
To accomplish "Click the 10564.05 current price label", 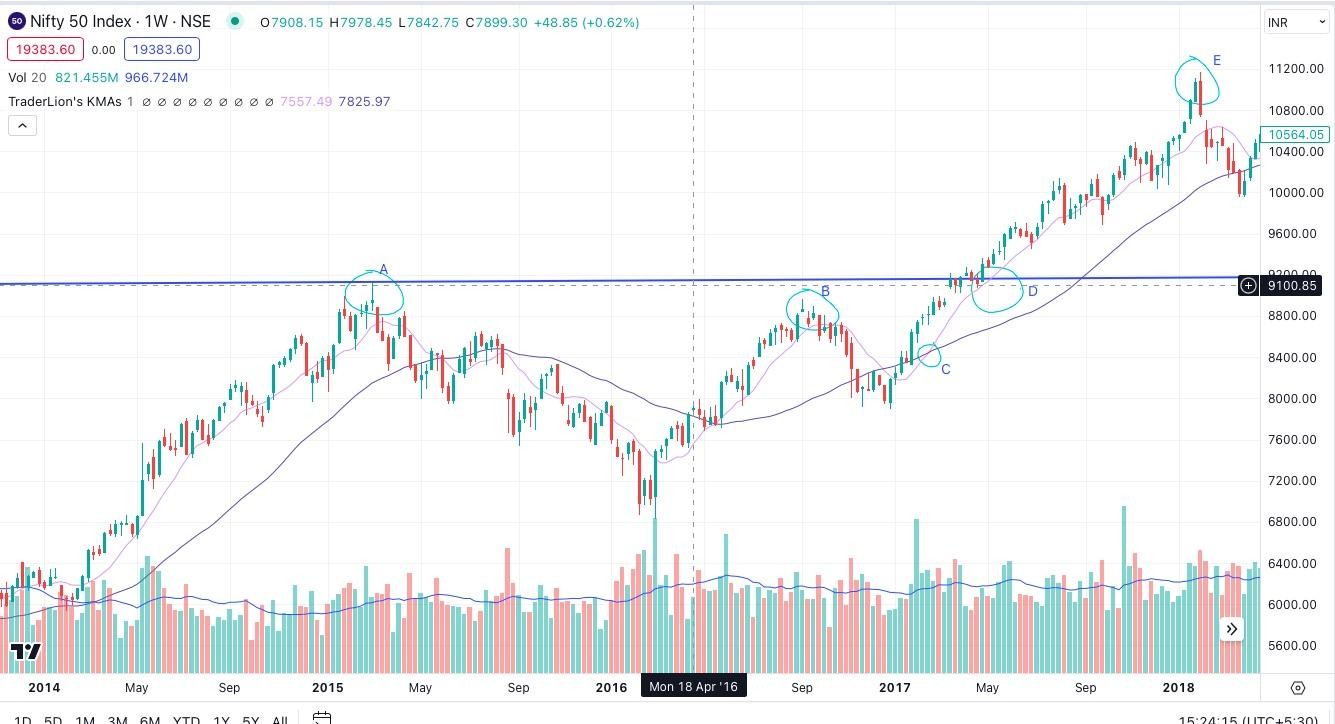I will pos(1294,135).
